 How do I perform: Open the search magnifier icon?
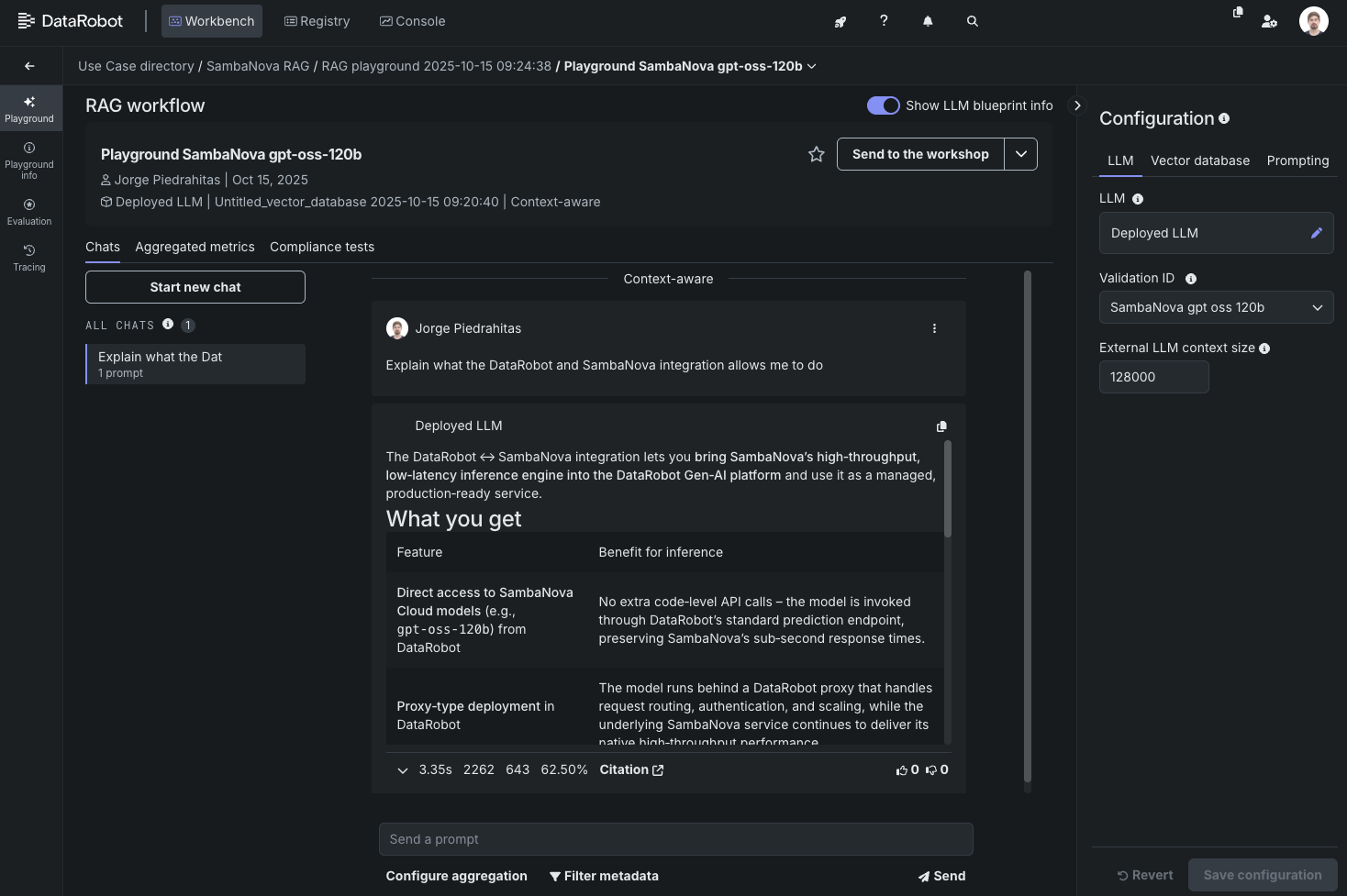(973, 21)
